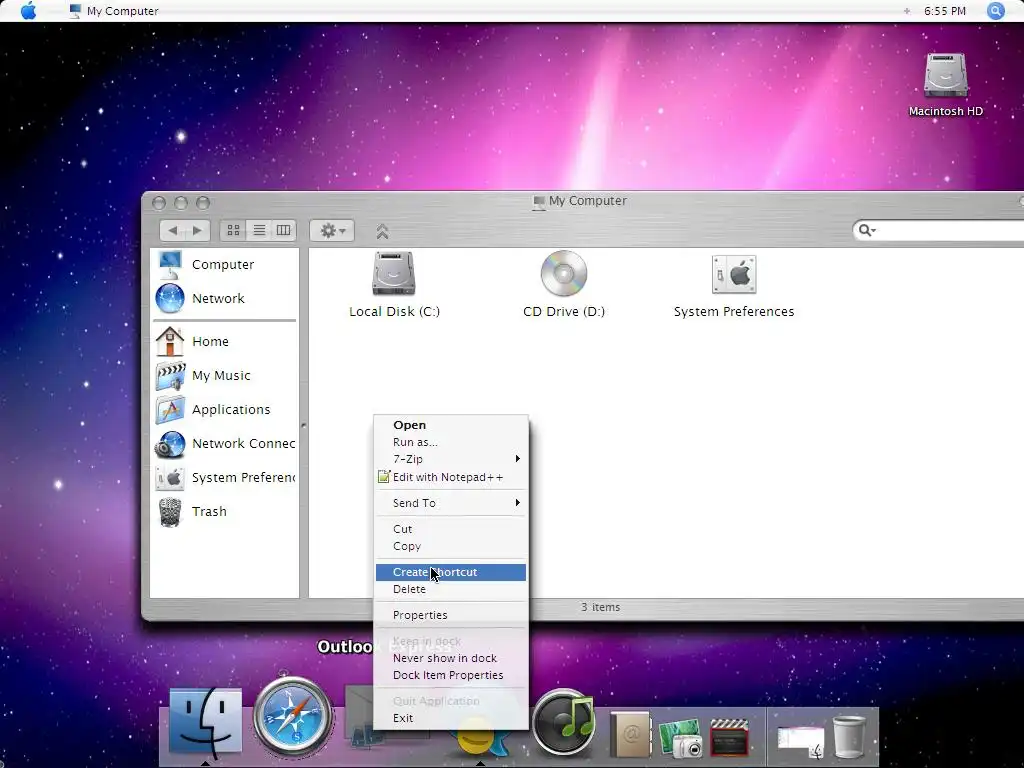Screen dimensions: 1024x768
Task: Click the double chevron up button
Action: [x=382, y=231]
